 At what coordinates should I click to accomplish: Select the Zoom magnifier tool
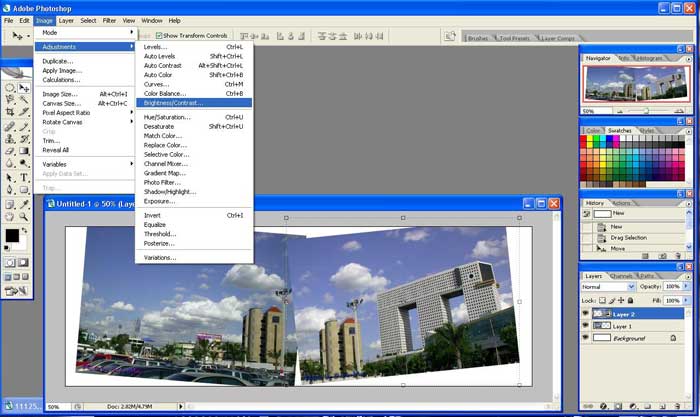(24, 216)
